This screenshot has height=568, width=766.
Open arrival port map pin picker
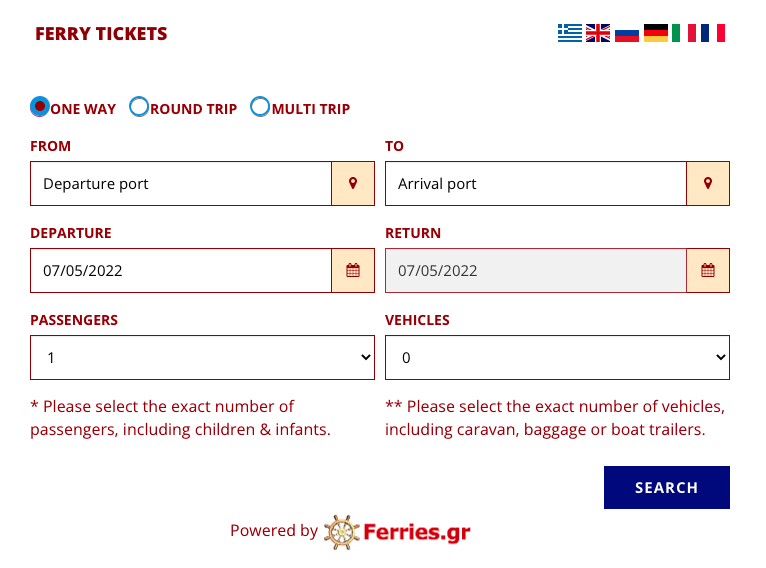click(708, 184)
